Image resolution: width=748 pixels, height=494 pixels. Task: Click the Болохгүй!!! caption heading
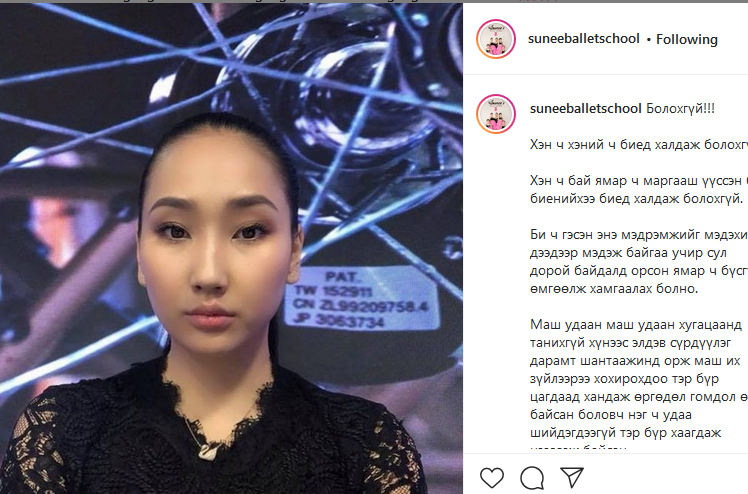(x=680, y=109)
